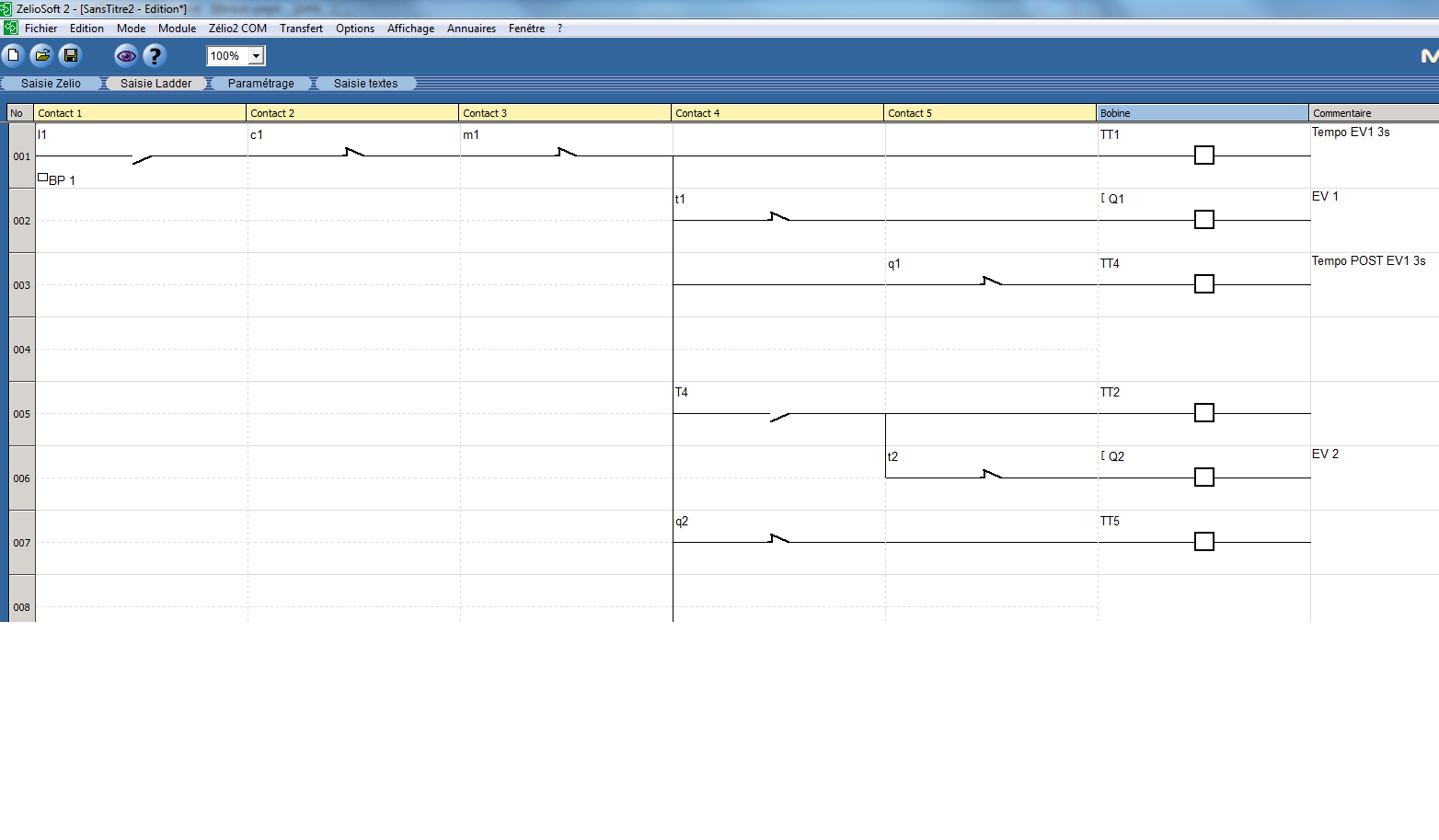Click the Tempo POST EV1 3s comment
The width and height of the screenshot is (1439, 840).
click(x=1368, y=261)
